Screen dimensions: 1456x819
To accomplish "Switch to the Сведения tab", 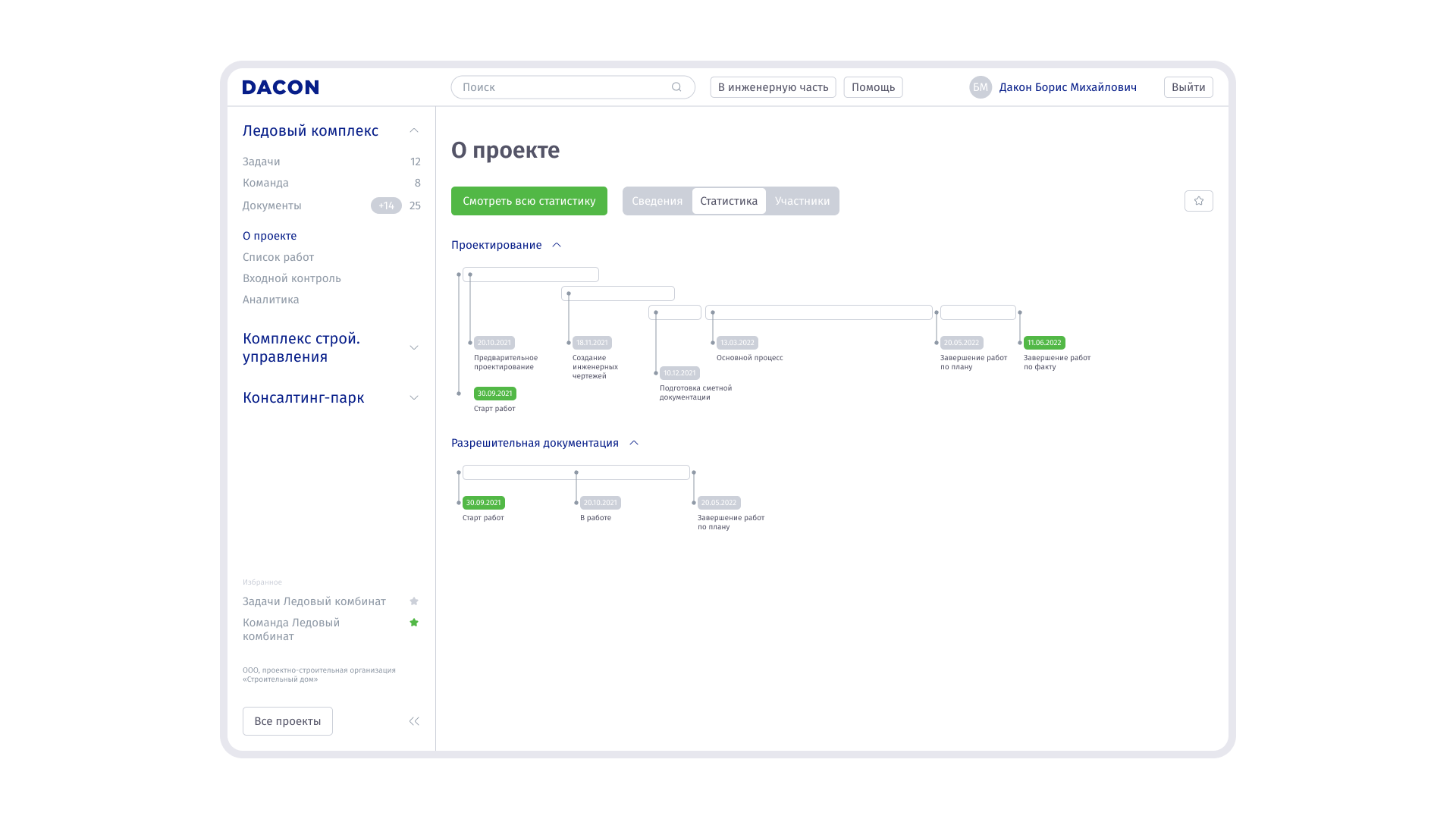I will (657, 201).
